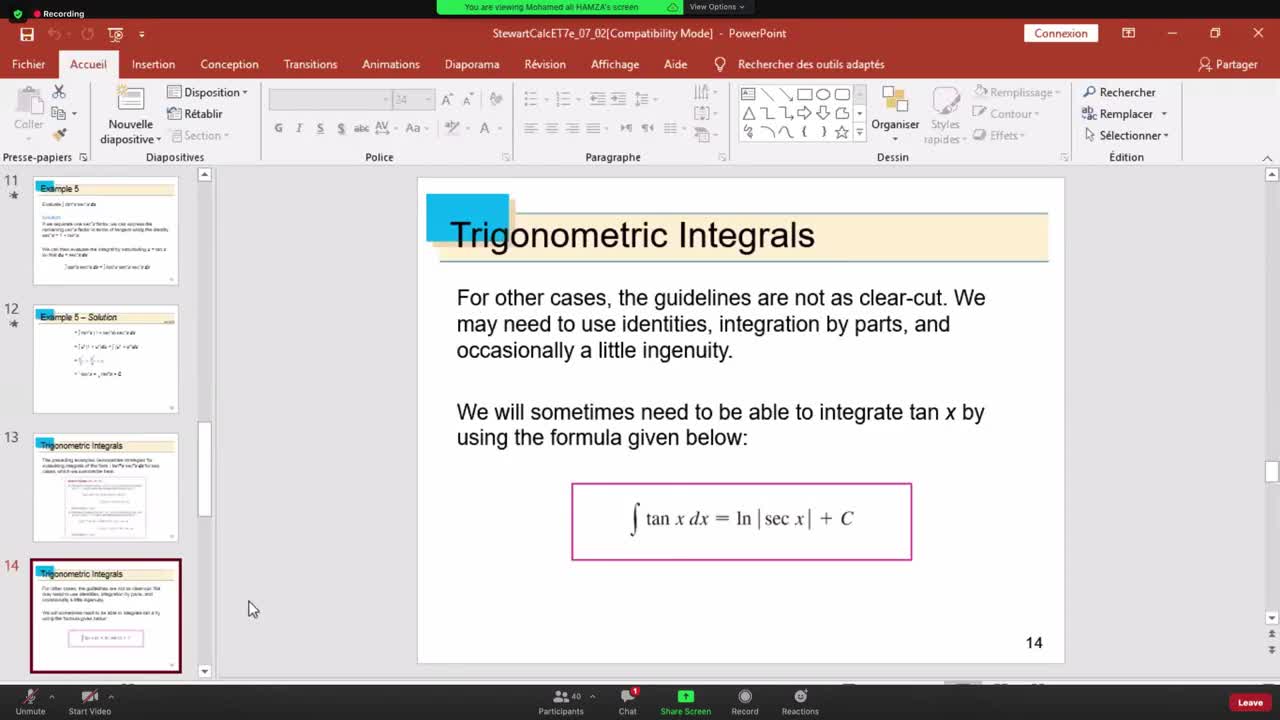Center the paragraph text
The image size is (1280, 720).
552,128
